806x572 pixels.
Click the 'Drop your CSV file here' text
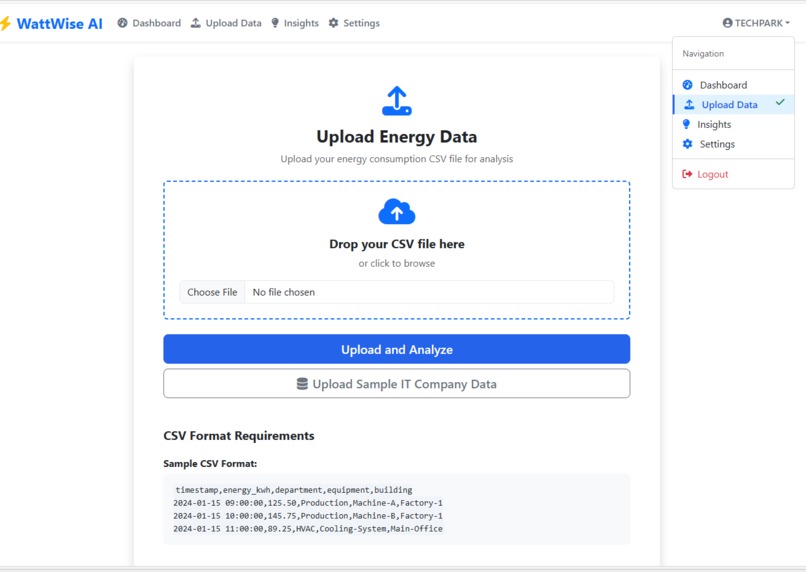click(x=397, y=244)
